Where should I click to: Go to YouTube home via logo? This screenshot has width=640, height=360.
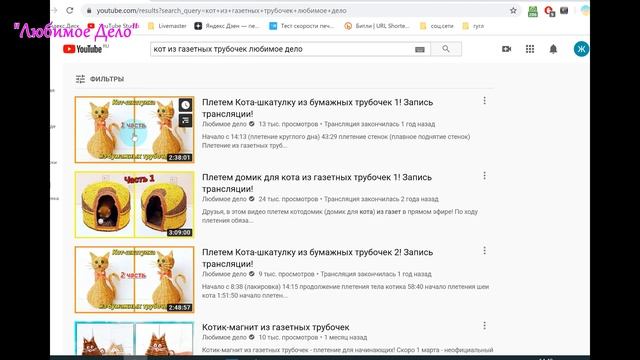[83, 49]
